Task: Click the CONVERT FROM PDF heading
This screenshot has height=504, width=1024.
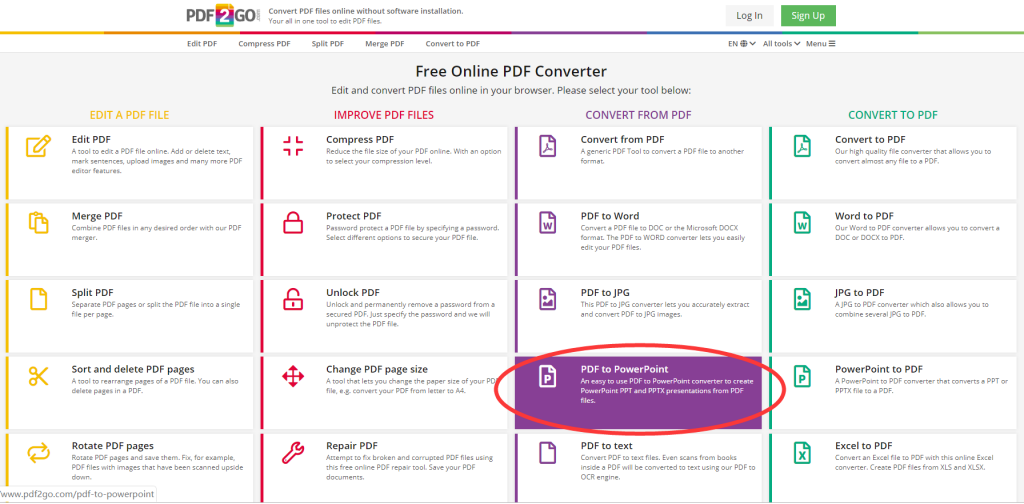Action: tap(638, 115)
